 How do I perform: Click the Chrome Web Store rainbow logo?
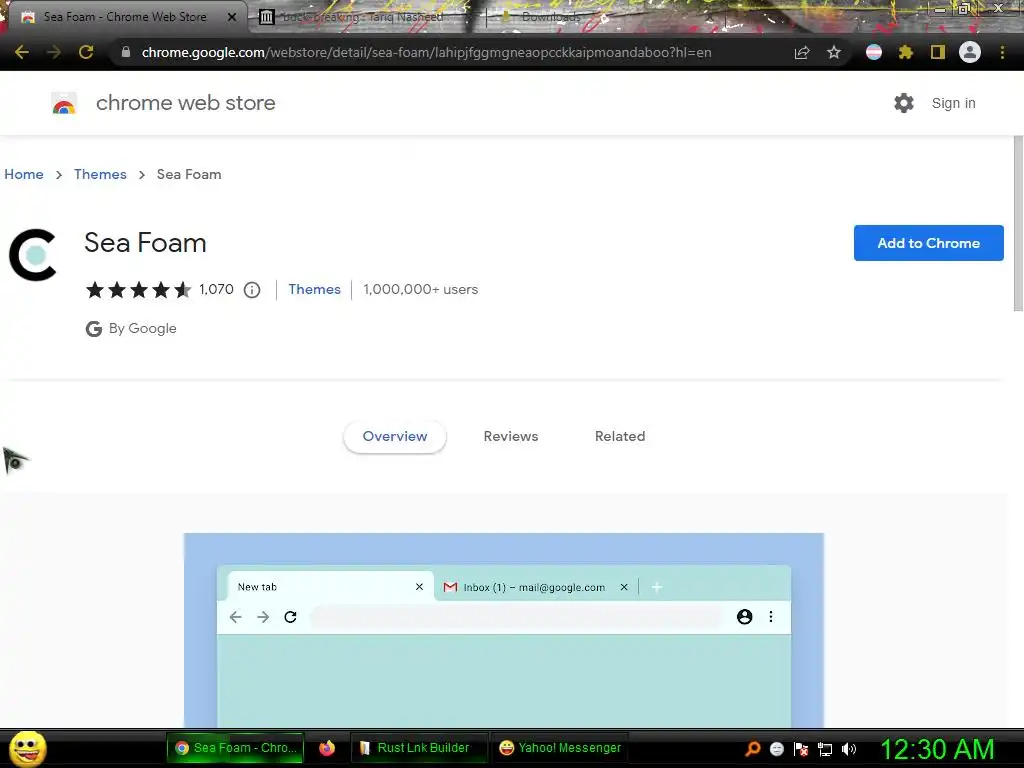pyautogui.click(x=64, y=103)
